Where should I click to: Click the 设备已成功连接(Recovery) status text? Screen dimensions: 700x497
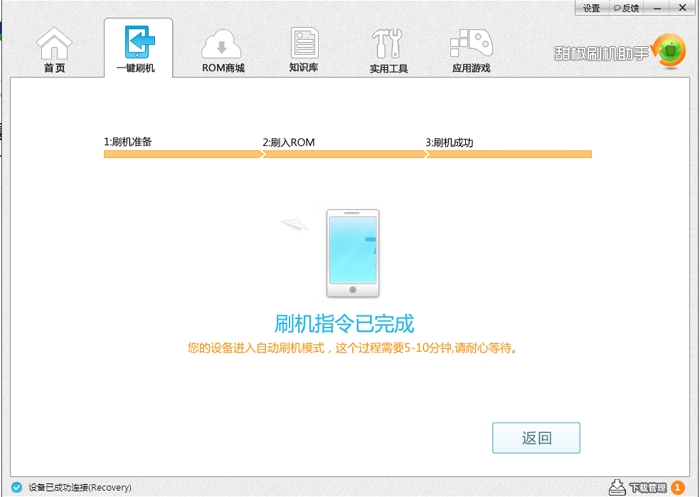(x=80, y=487)
